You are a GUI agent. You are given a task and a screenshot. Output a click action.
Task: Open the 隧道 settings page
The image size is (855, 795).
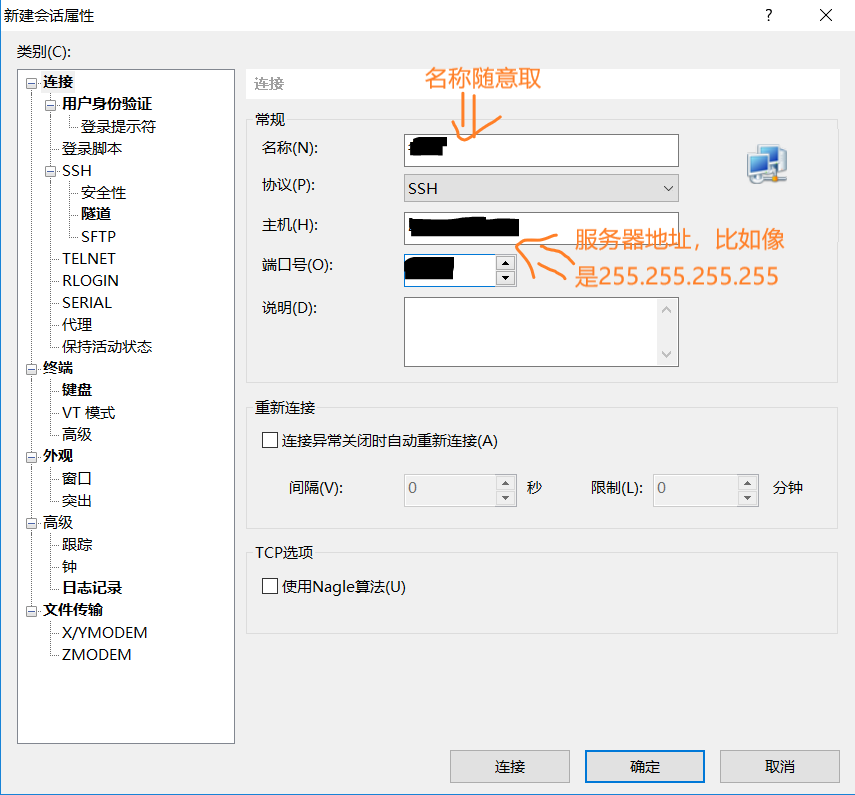click(x=96, y=214)
